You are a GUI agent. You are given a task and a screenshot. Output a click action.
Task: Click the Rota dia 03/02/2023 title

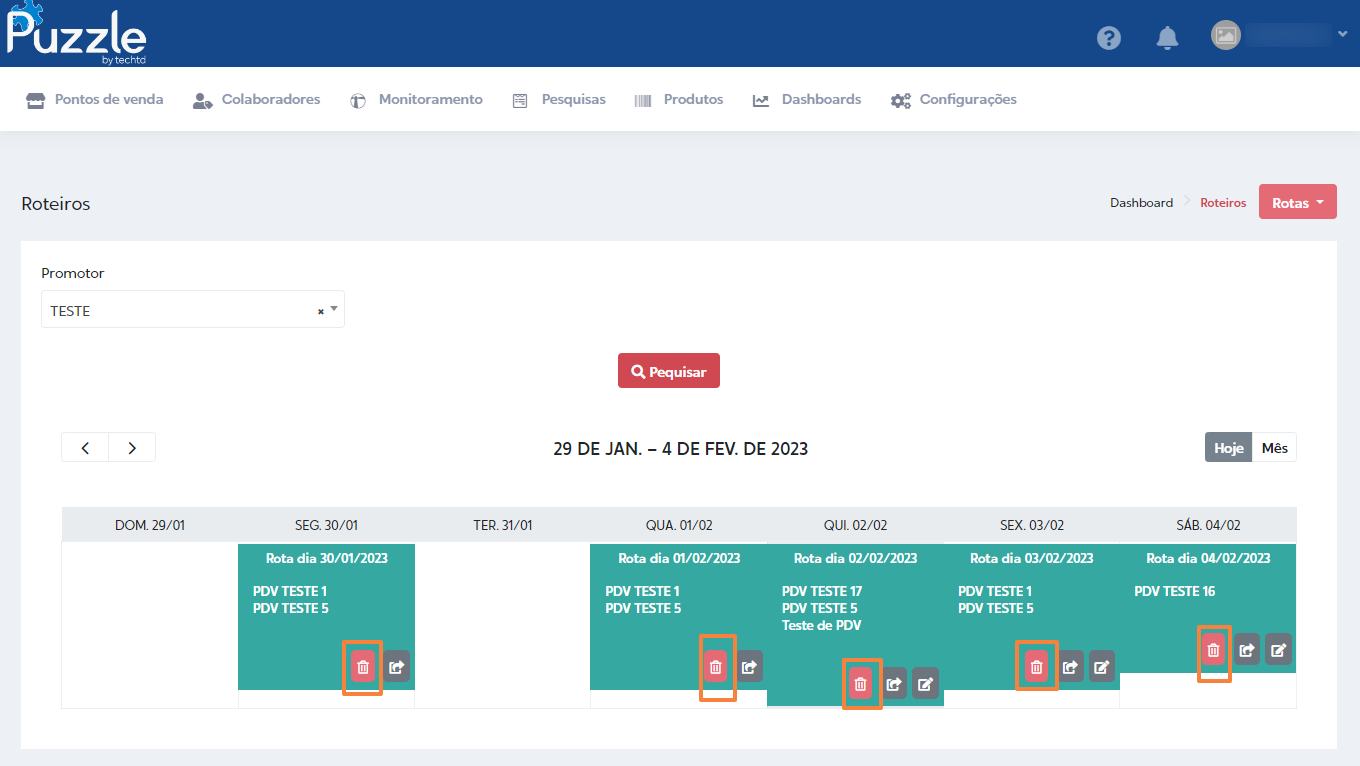(1032, 558)
